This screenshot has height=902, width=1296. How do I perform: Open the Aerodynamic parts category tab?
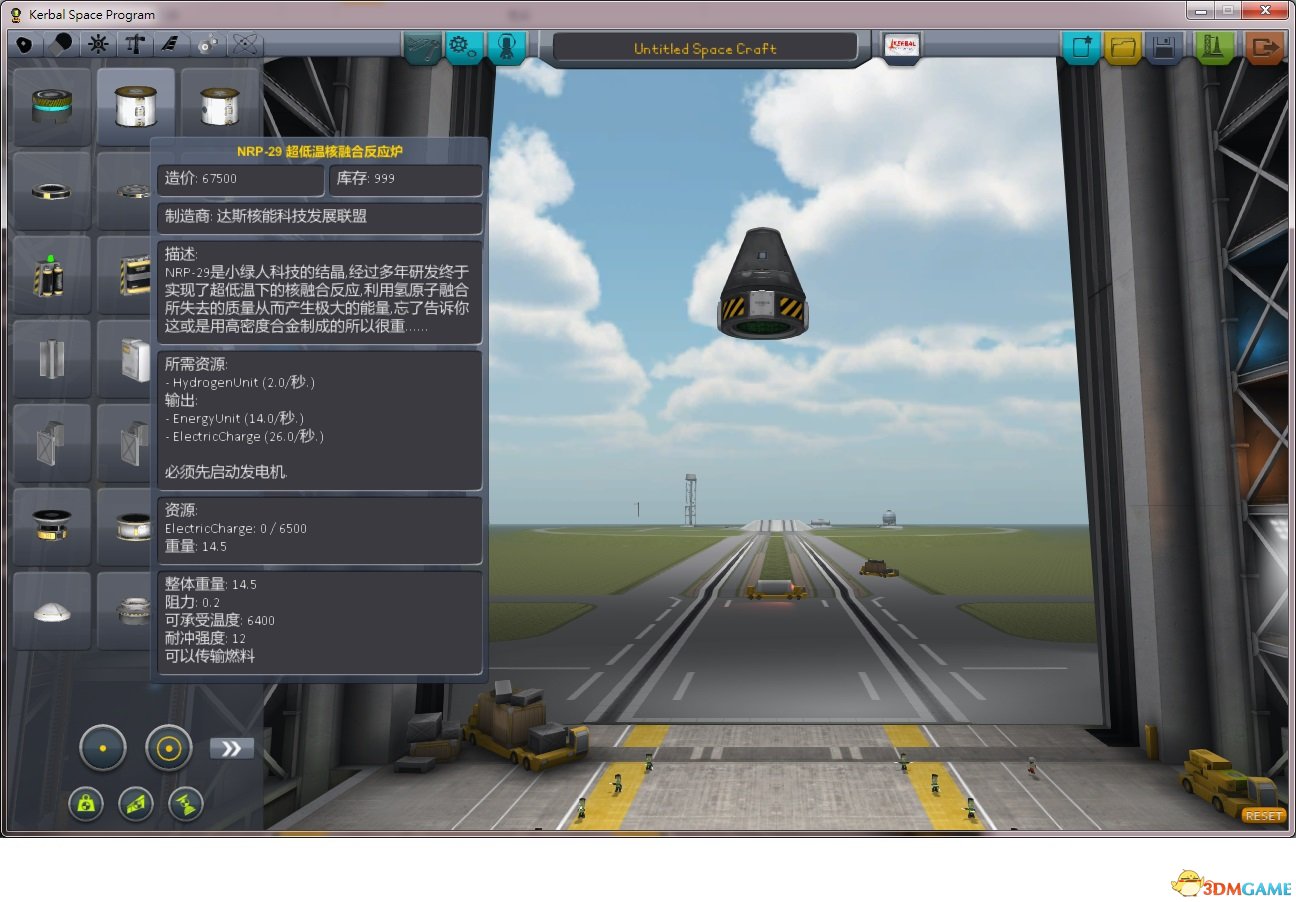point(171,45)
